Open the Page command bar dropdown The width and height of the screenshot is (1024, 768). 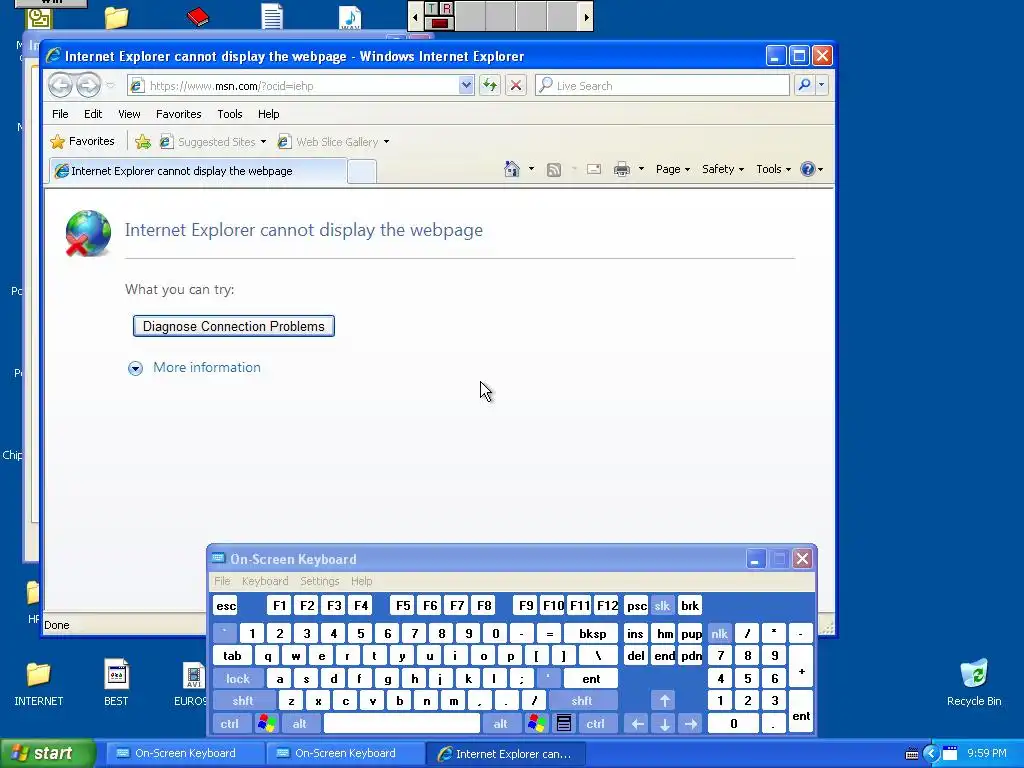(x=673, y=169)
